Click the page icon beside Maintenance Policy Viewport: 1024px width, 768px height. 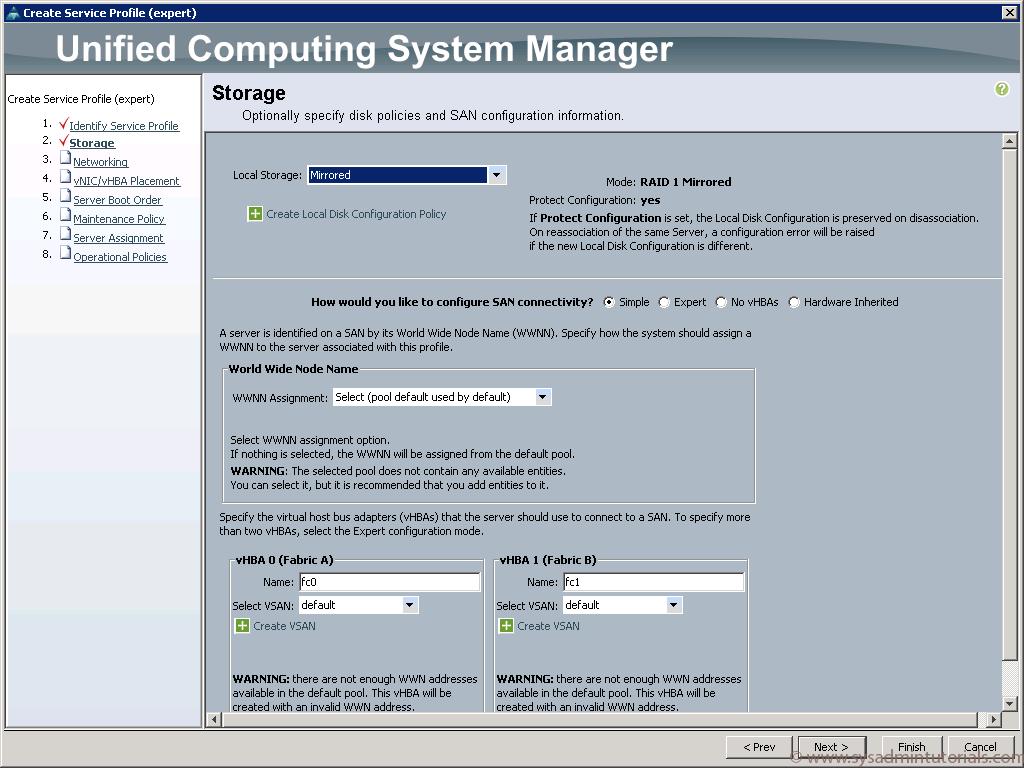(65, 214)
